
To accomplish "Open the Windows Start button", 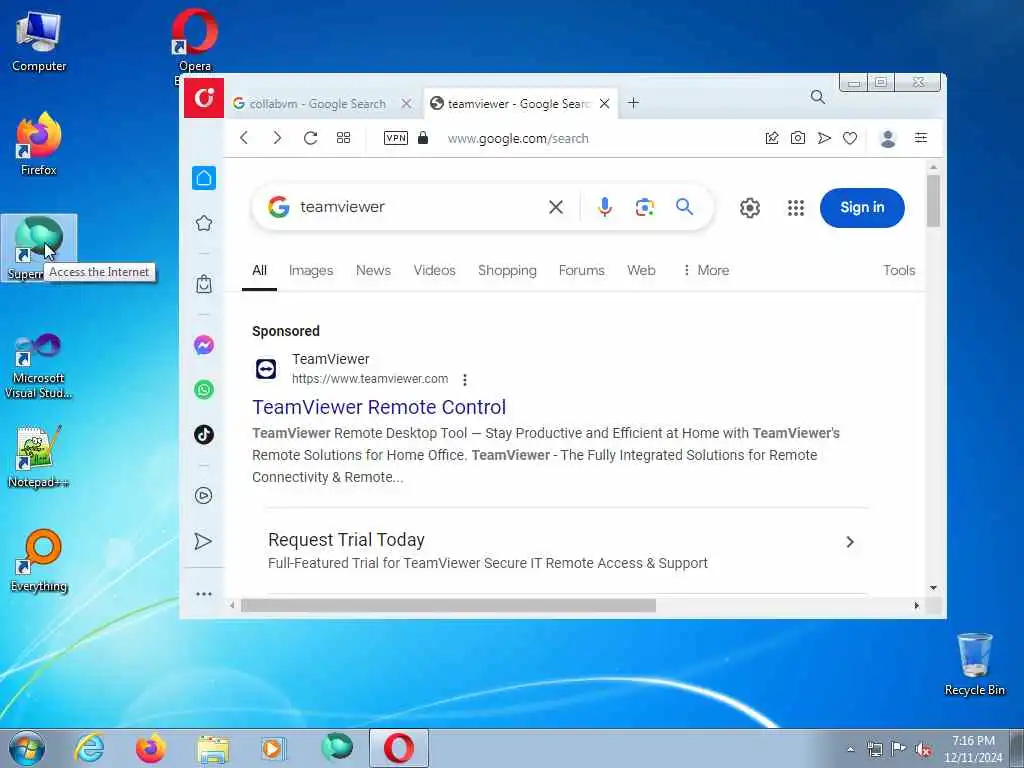I will pos(27,748).
